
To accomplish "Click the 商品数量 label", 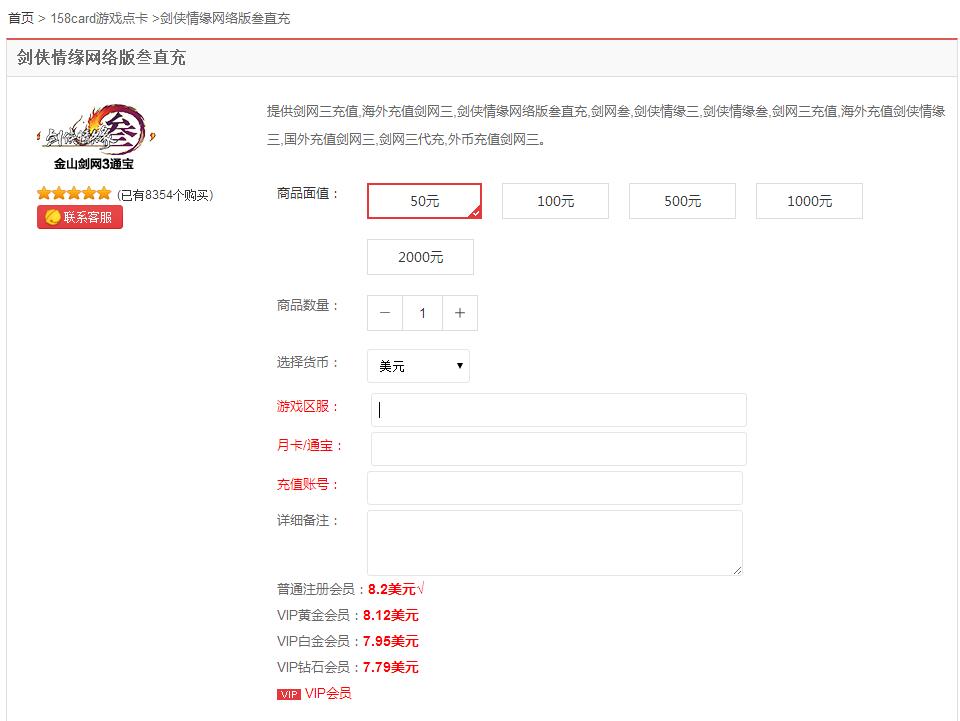I will pyautogui.click(x=307, y=305).
